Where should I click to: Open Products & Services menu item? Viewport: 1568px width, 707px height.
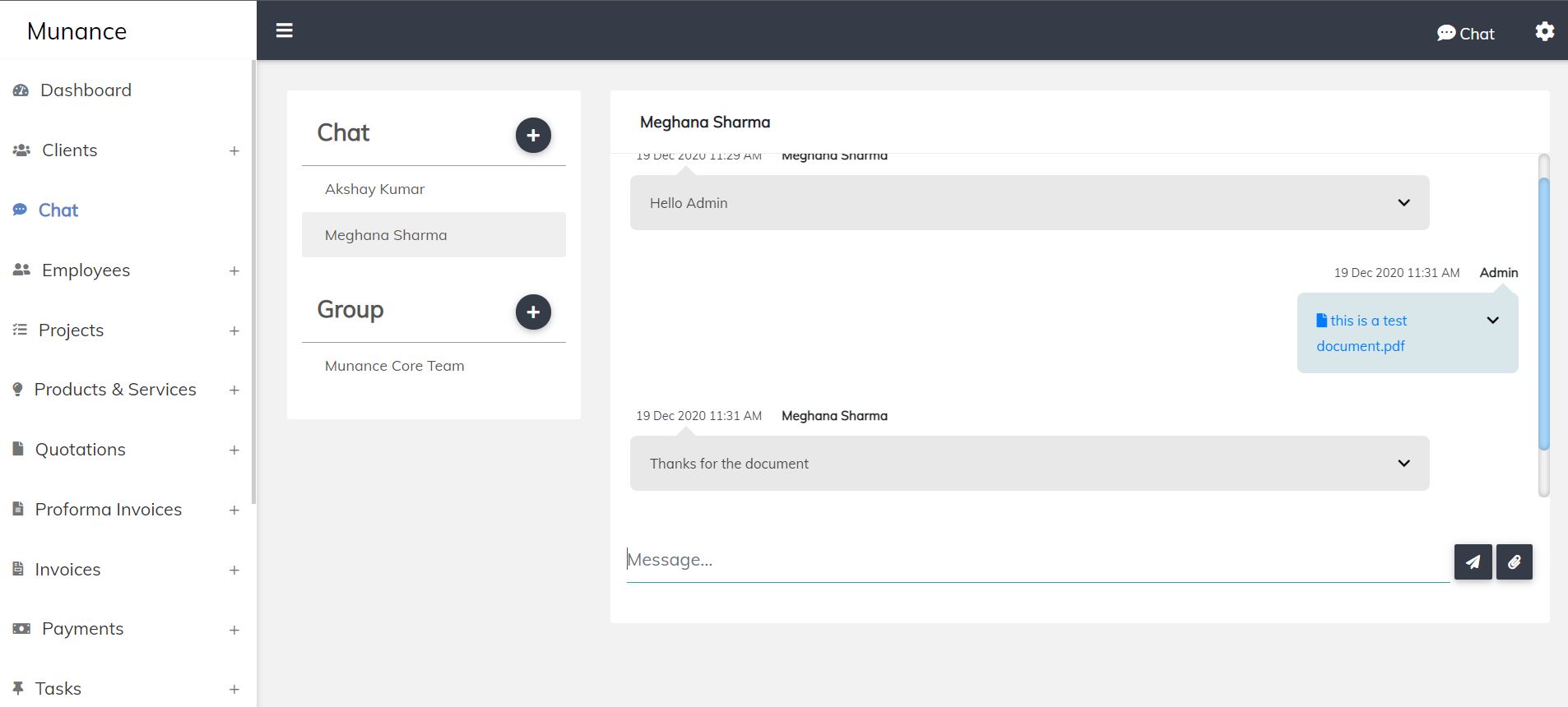115,390
